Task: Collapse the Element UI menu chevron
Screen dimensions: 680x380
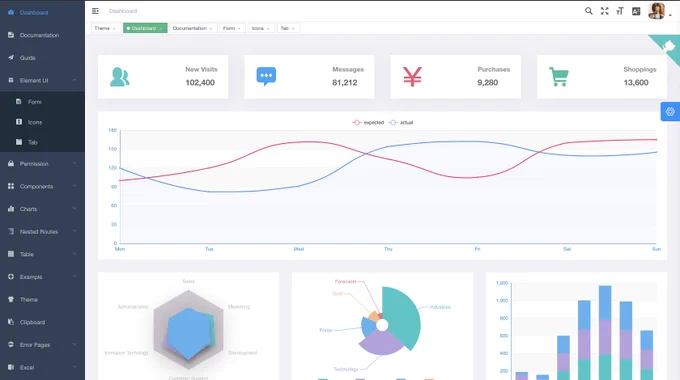Action: pyautogui.click(x=74, y=80)
